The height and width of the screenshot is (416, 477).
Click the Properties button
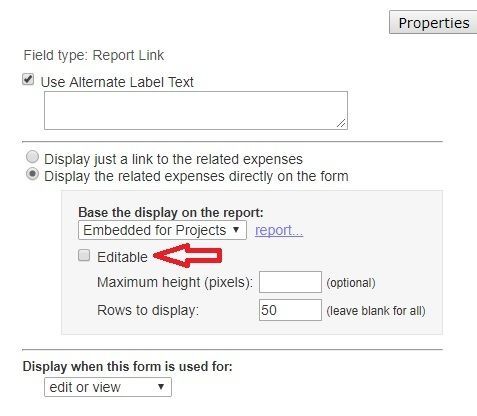[x=433, y=23]
